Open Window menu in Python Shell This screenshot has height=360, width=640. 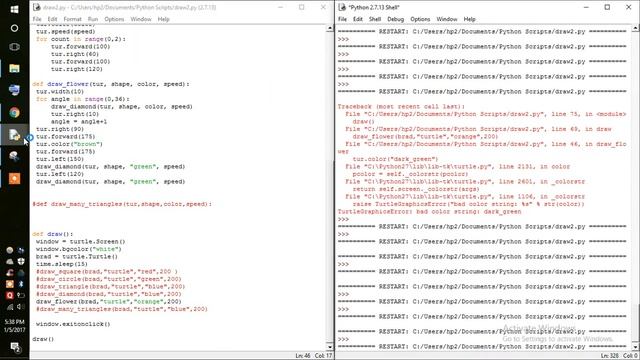coord(447,19)
